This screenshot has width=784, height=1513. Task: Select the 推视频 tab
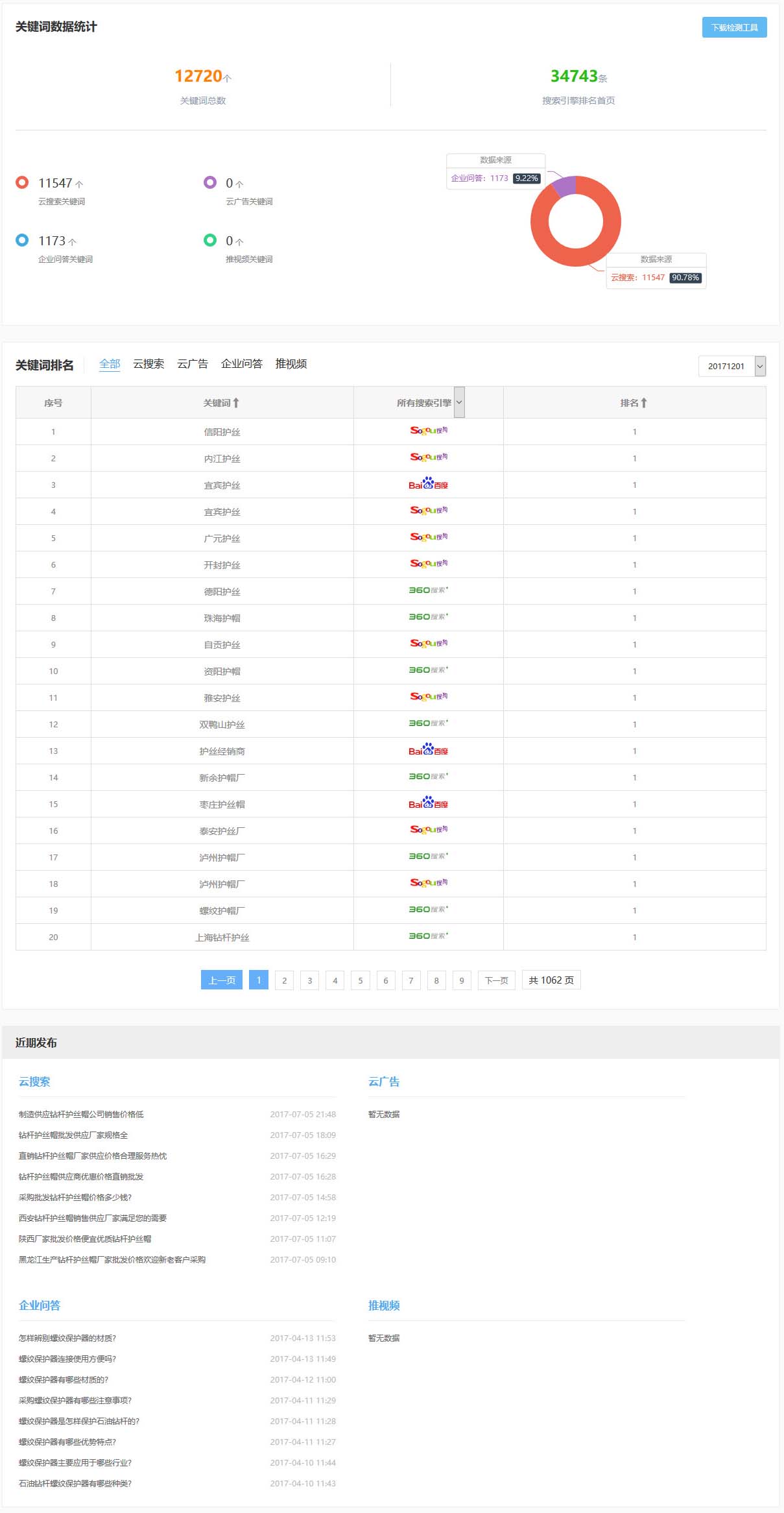(x=291, y=364)
